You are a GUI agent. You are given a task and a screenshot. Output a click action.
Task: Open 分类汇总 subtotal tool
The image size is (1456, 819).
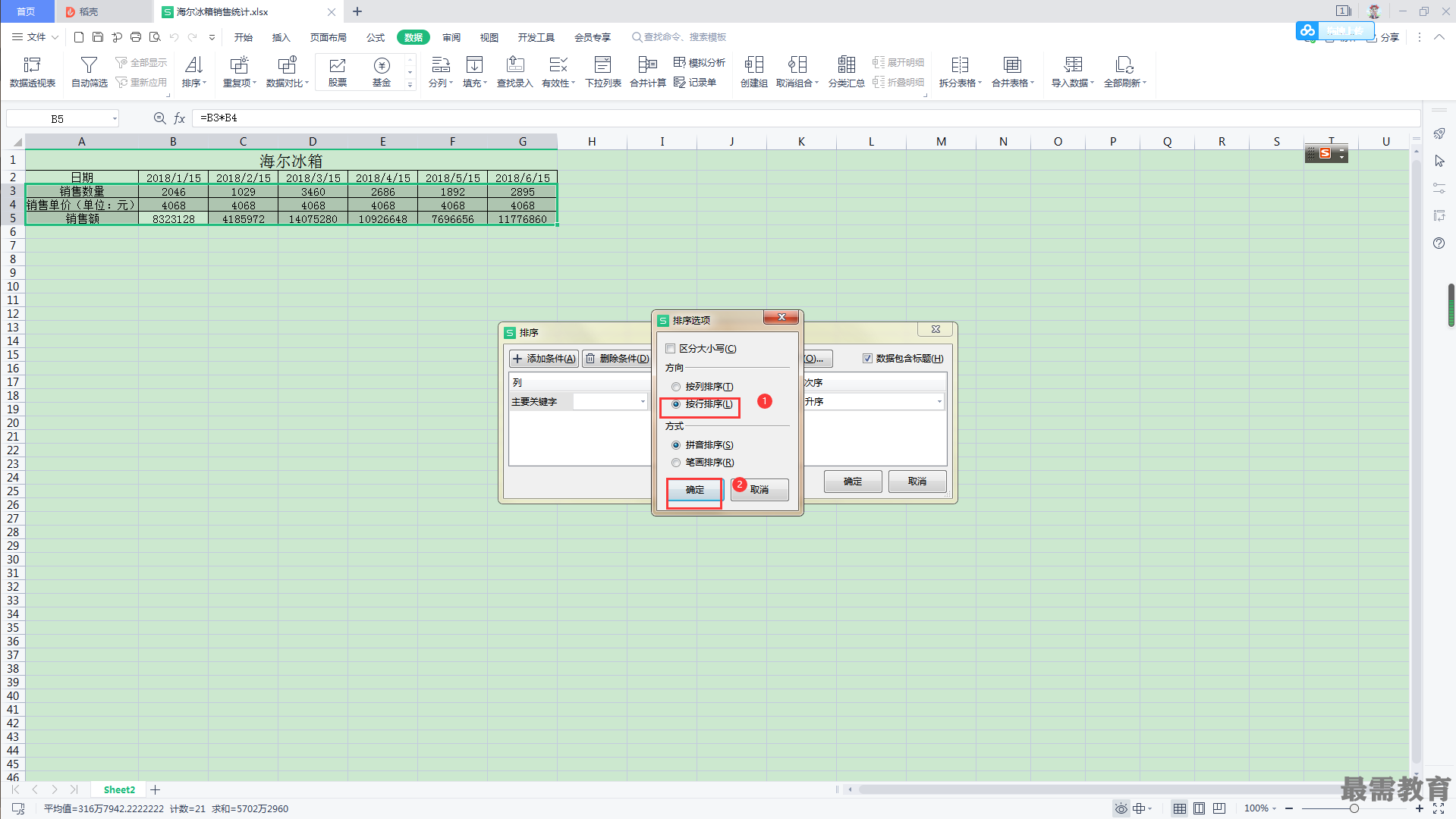(847, 72)
